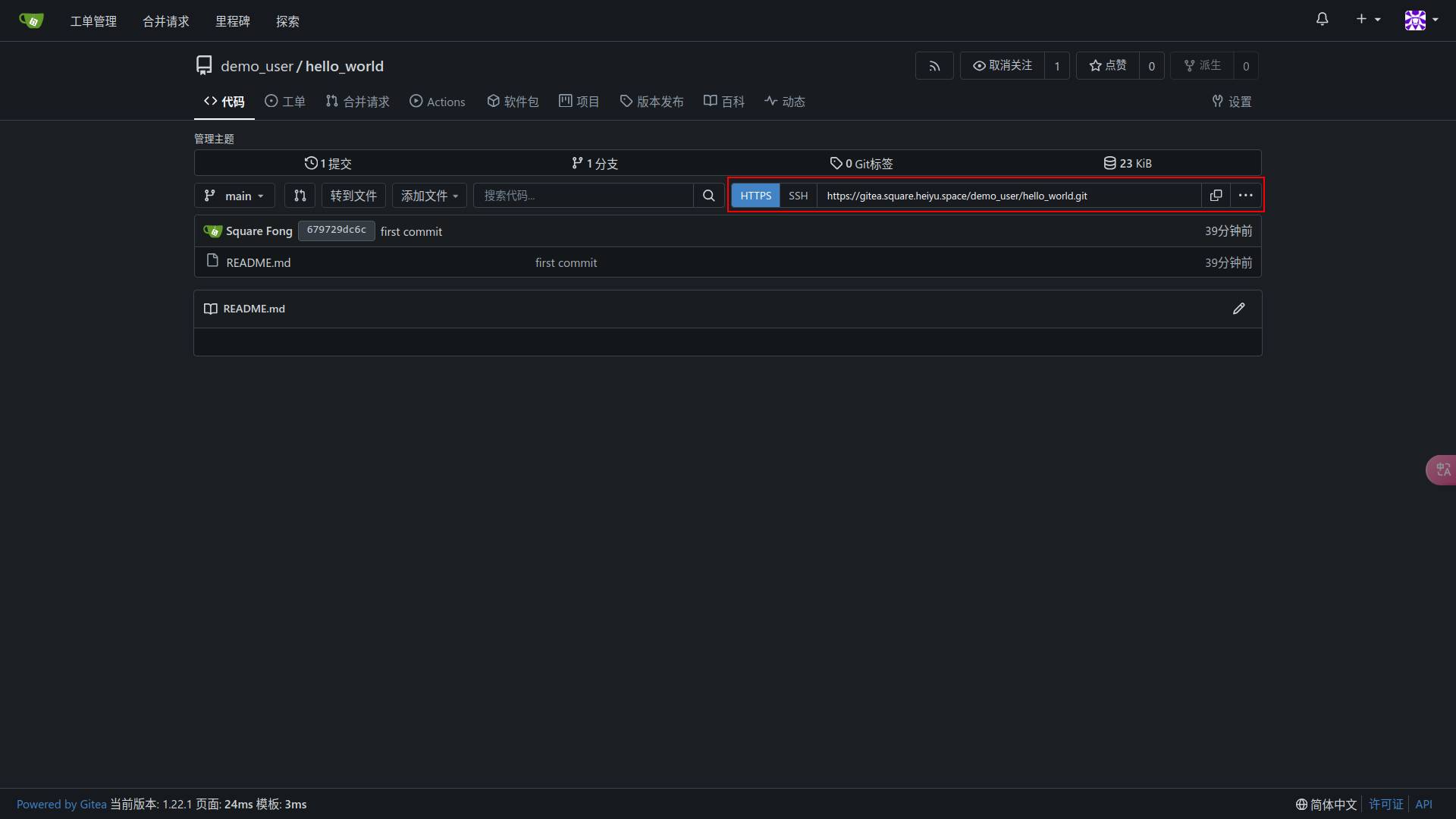Open repository 设置
Viewport: 1456px width, 819px height.
[x=1232, y=102]
